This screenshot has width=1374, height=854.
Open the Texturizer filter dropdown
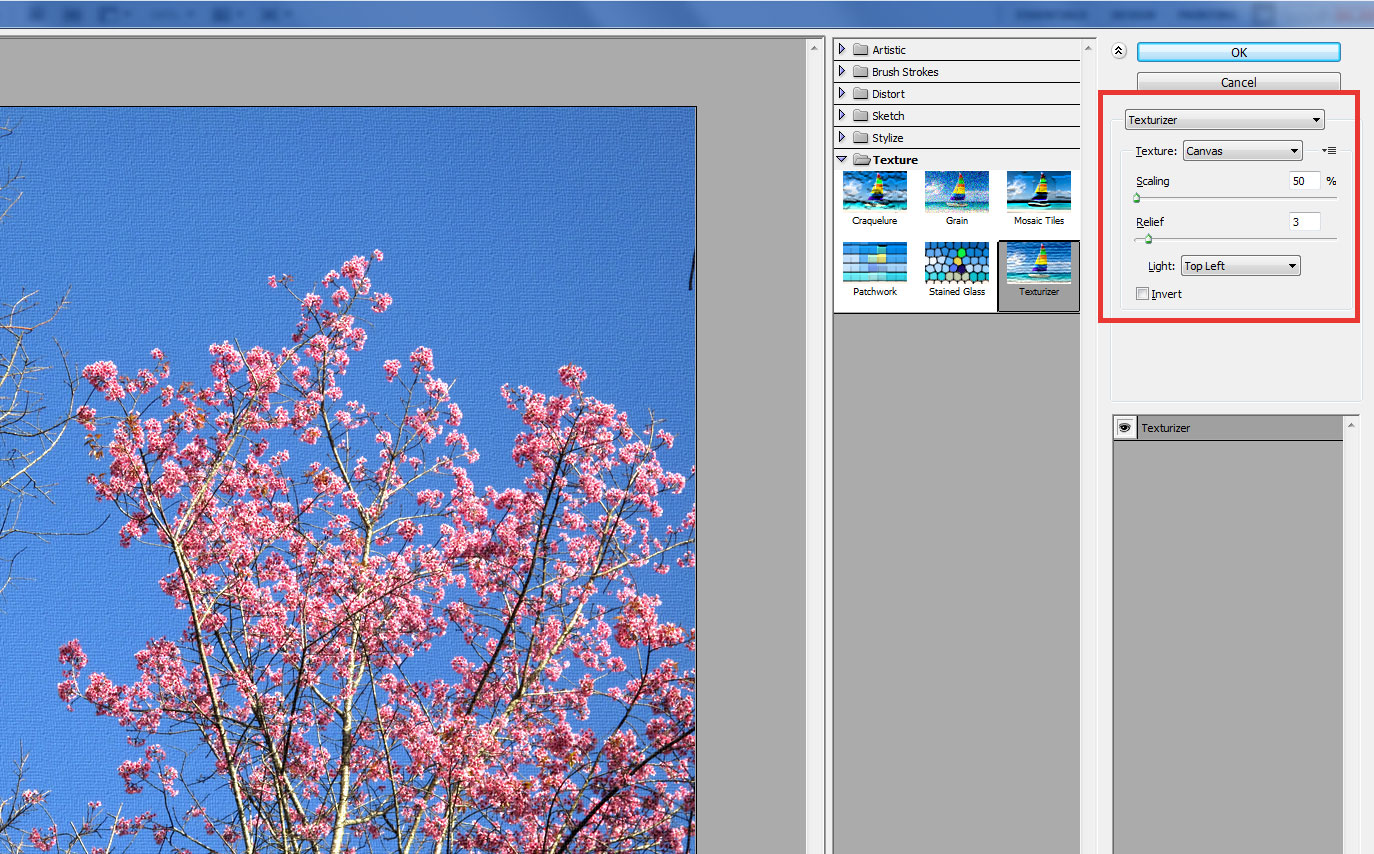[1225, 120]
